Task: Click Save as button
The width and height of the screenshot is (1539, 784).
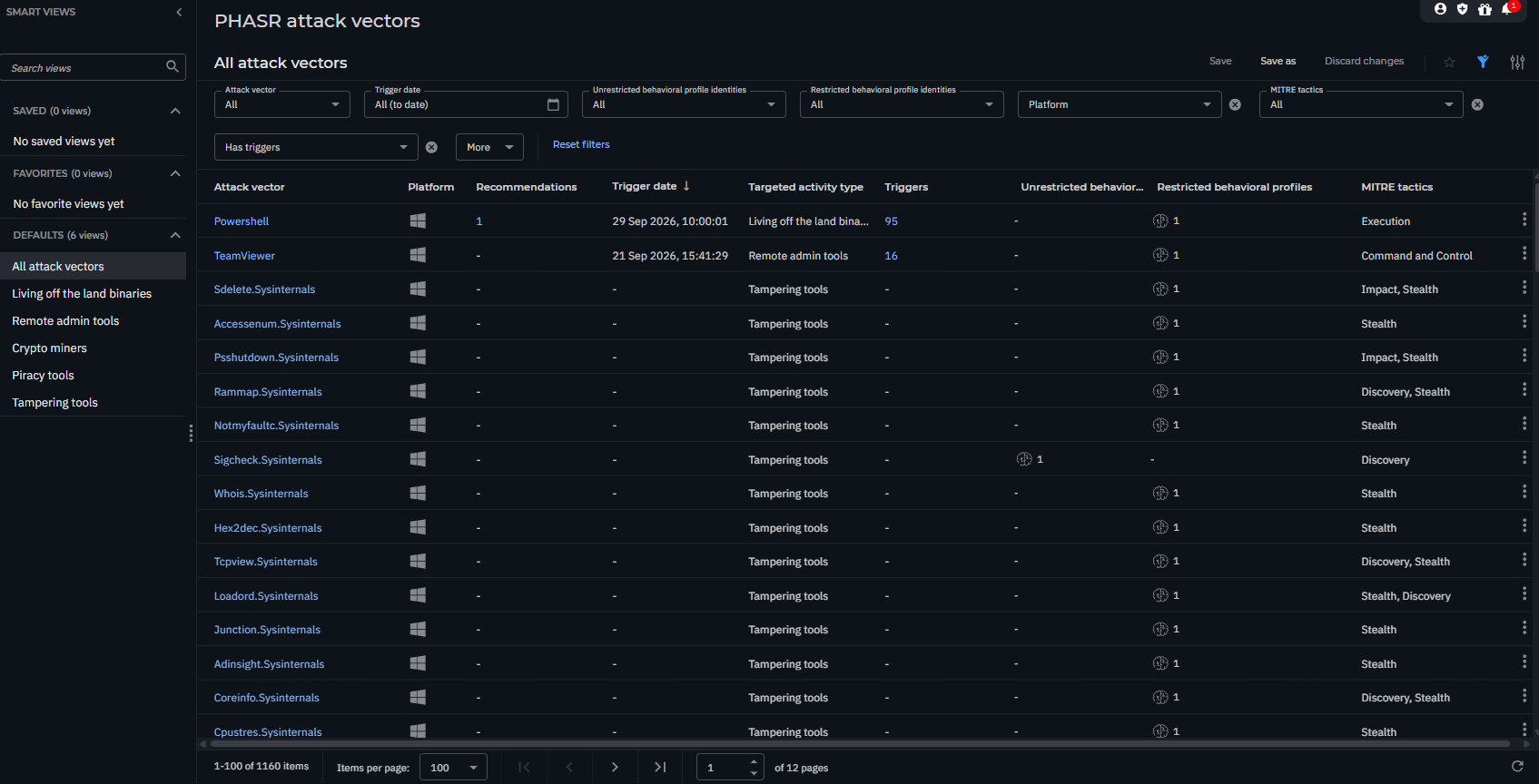Action: [x=1278, y=61]
